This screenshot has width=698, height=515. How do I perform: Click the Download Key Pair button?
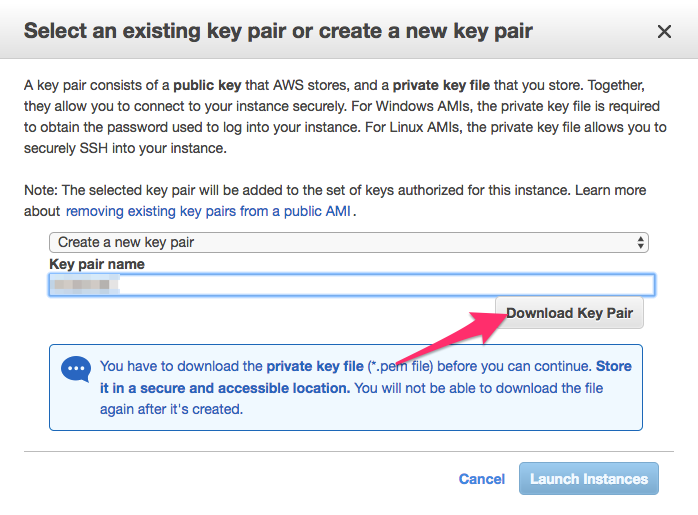pos(569,313)
